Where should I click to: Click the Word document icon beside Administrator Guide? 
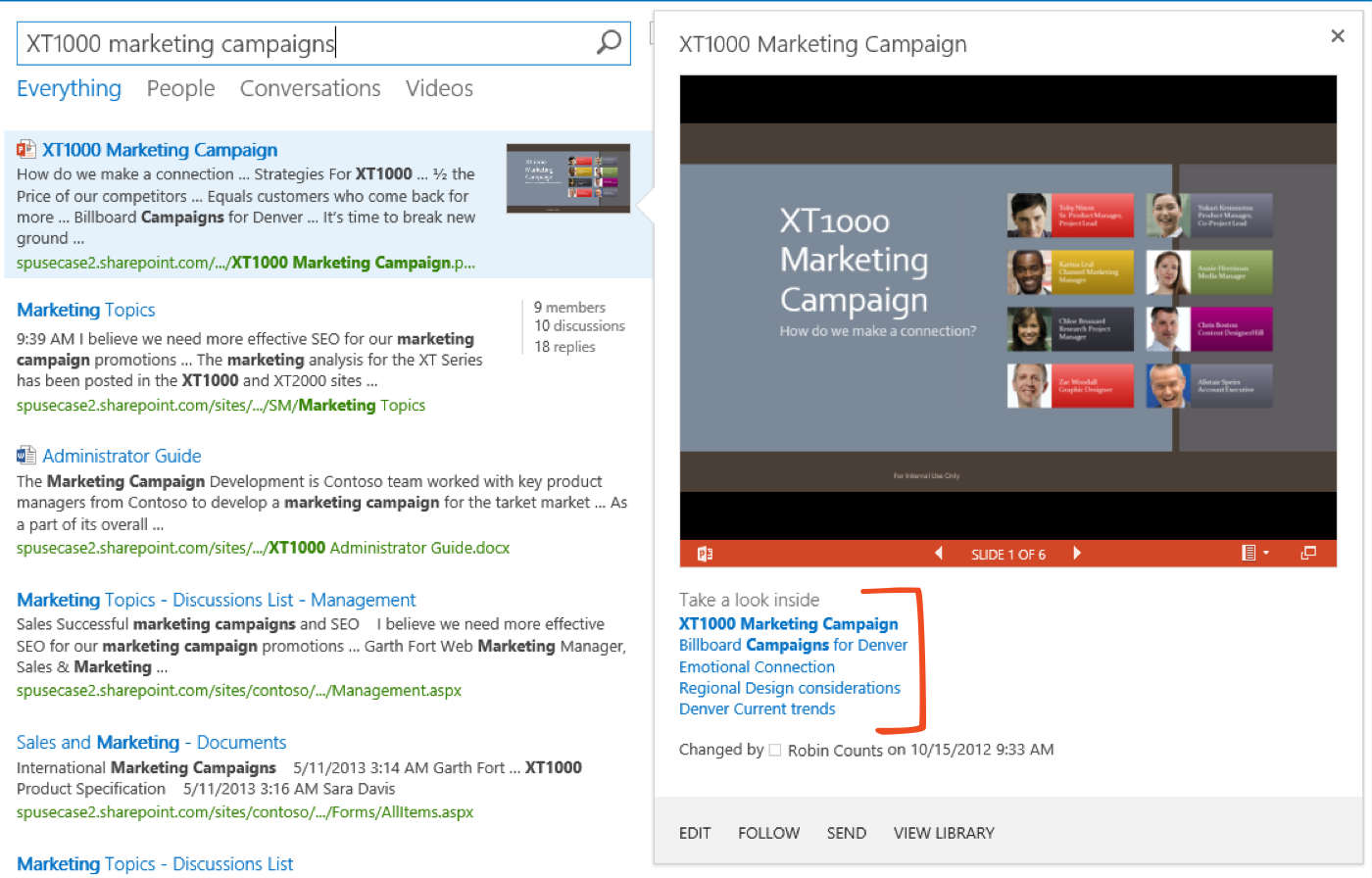click(x=26, y=456)
